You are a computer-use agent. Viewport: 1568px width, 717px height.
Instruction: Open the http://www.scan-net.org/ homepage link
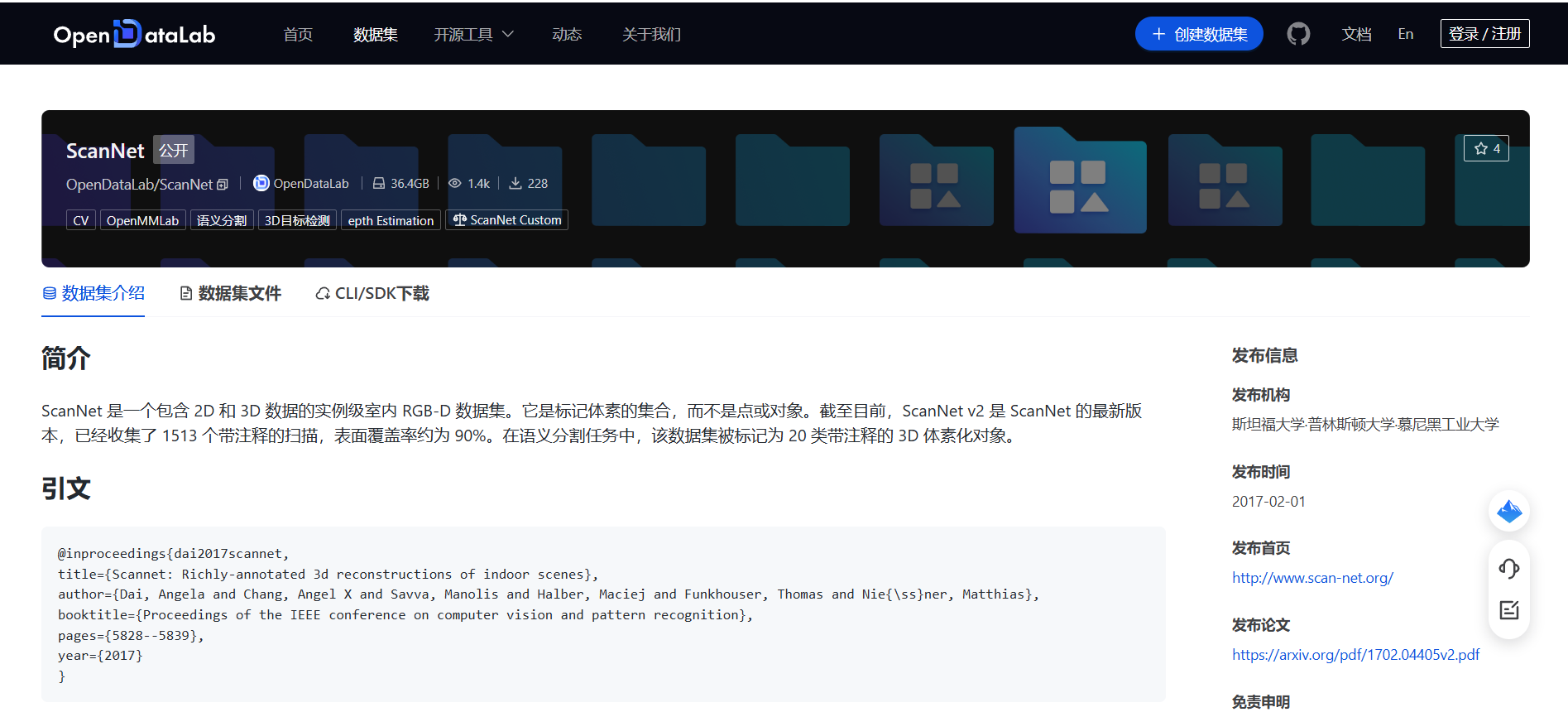tap(1312, 578)
